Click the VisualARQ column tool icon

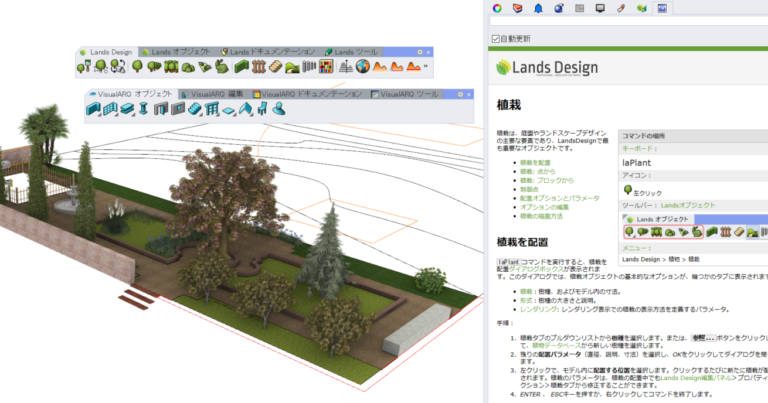click(144, 108)
